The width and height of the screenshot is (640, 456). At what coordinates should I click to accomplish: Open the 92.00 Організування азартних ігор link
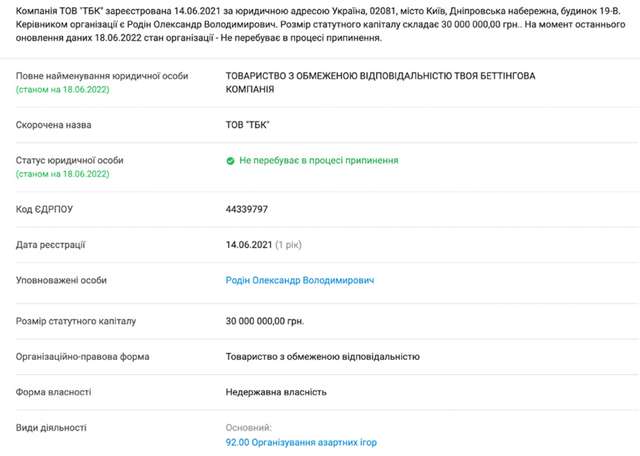[x=301, y=441]
